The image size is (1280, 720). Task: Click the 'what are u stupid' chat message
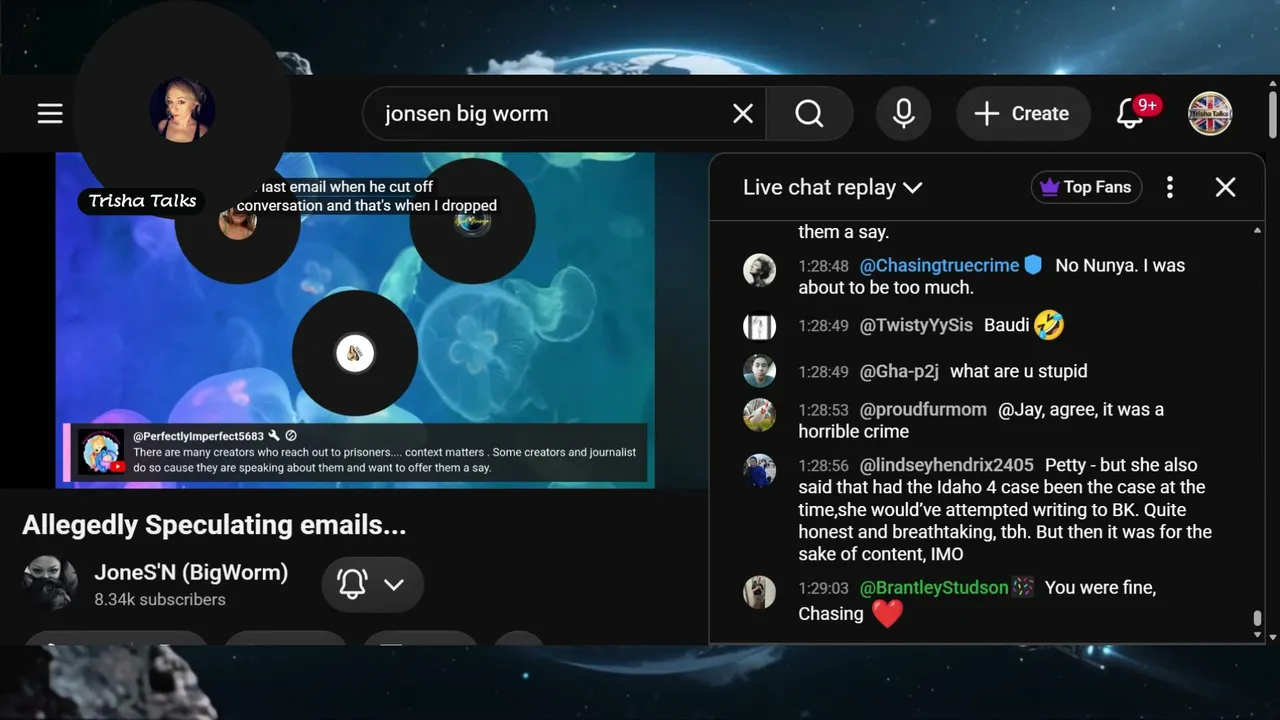coord(1019,371)
